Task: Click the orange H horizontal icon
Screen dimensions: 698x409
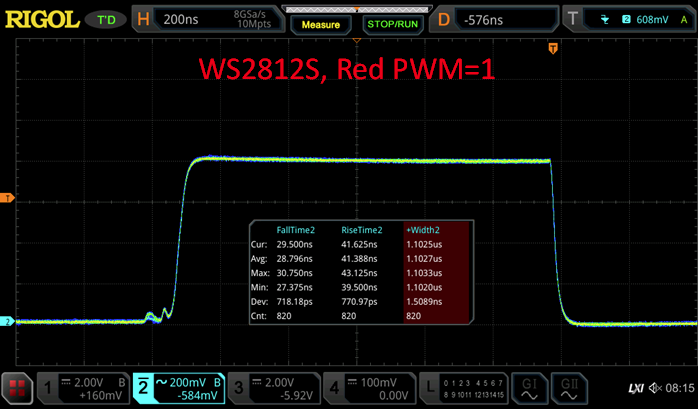Action: 143,20
